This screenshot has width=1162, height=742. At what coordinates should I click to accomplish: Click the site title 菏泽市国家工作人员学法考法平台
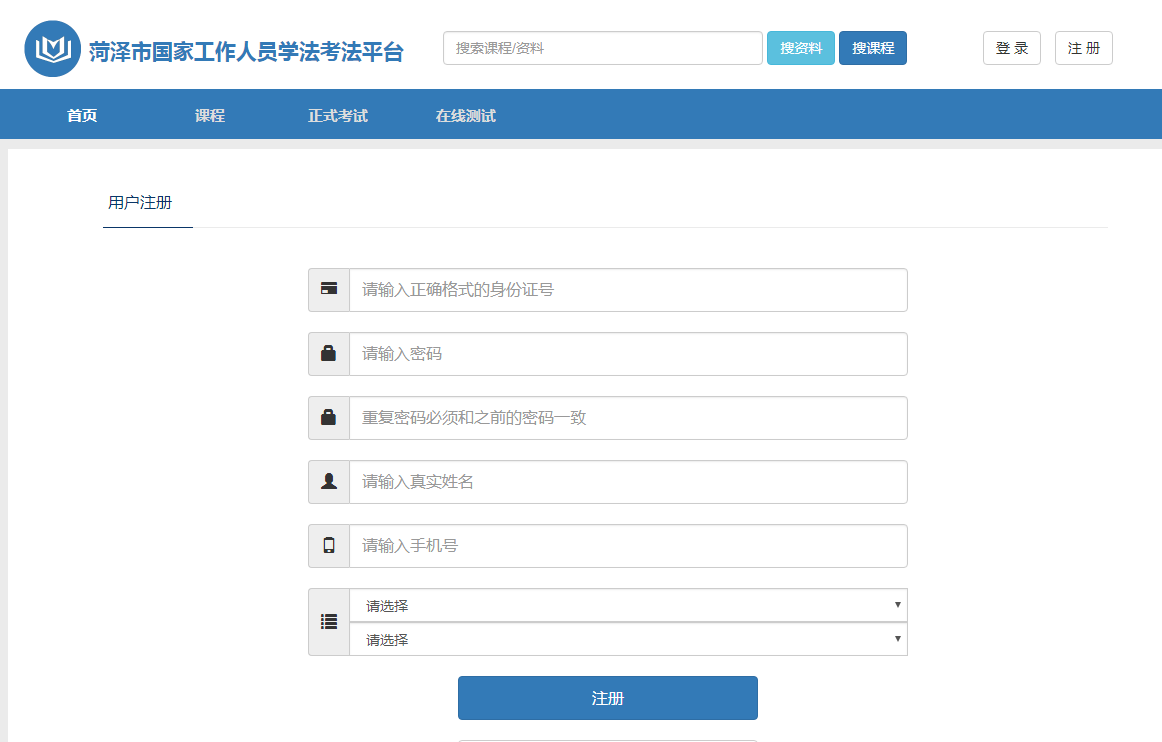tap(246, 51)
